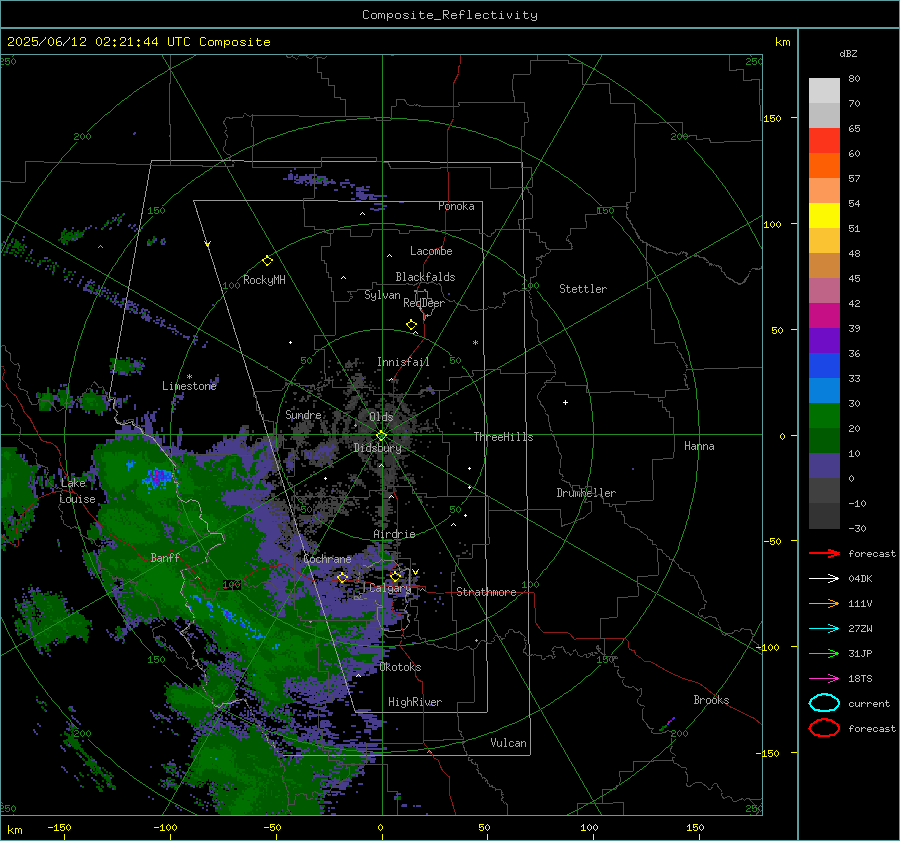Click the Lacombe city label
Image resolution: width=900 pixels, height=841 pixels.
coord(431,251)
